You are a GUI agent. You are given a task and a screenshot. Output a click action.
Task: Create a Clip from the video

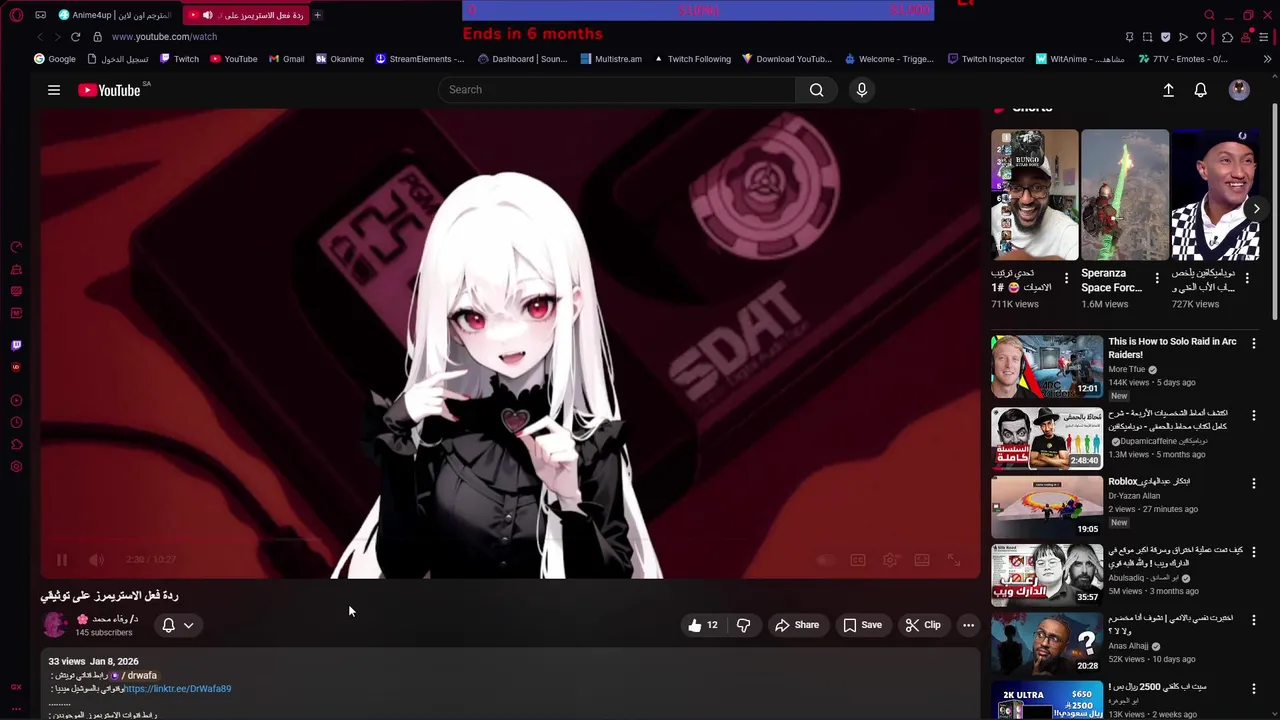pos(923,625)
